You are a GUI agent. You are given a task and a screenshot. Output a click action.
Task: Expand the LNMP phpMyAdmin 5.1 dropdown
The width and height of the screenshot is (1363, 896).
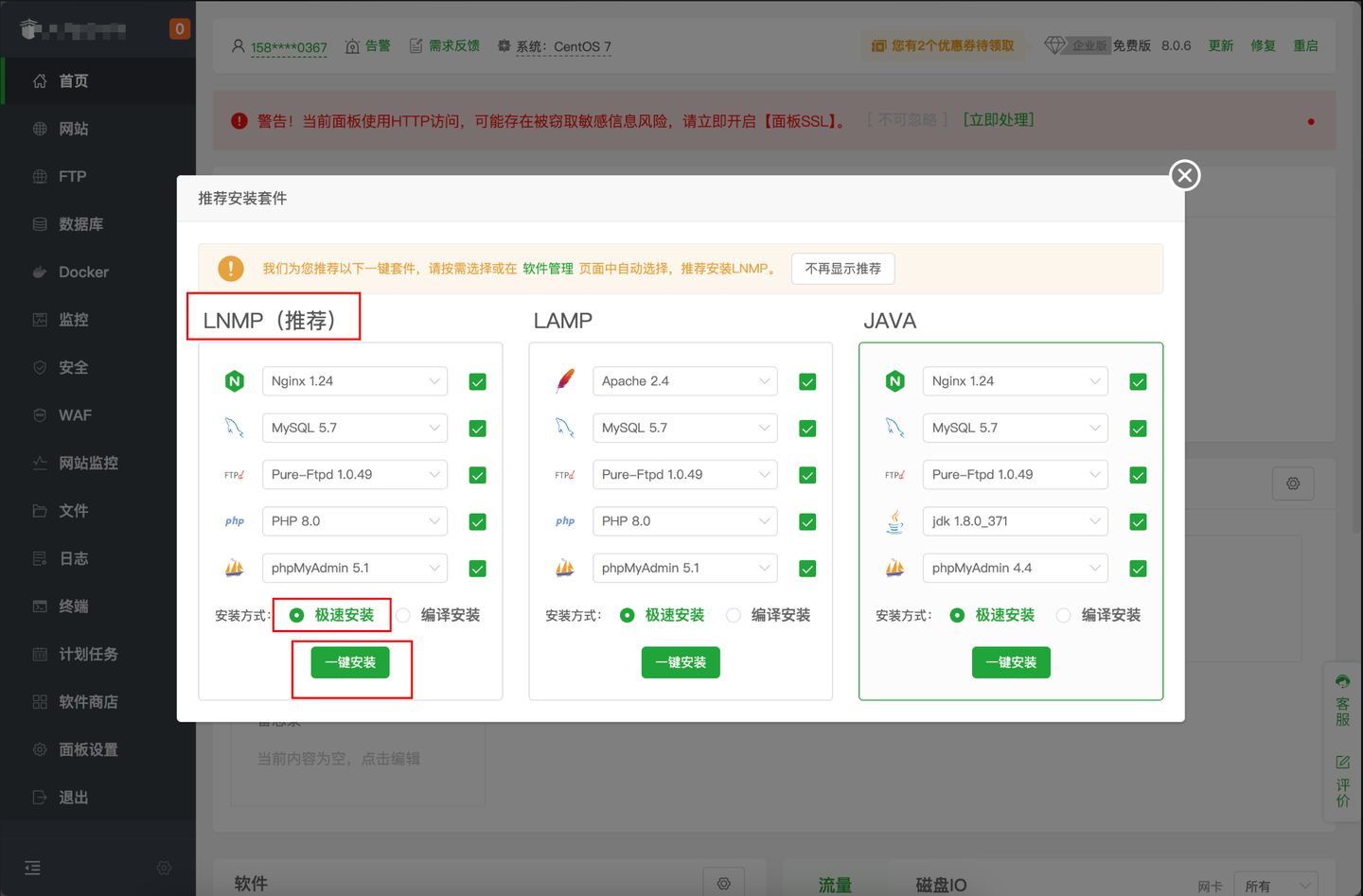tap(355, 569)
